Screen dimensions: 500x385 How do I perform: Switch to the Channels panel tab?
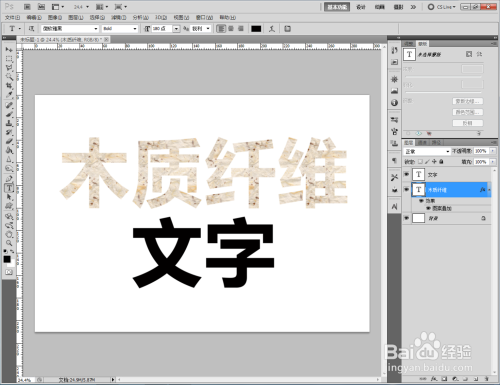[x=423, y=143]
